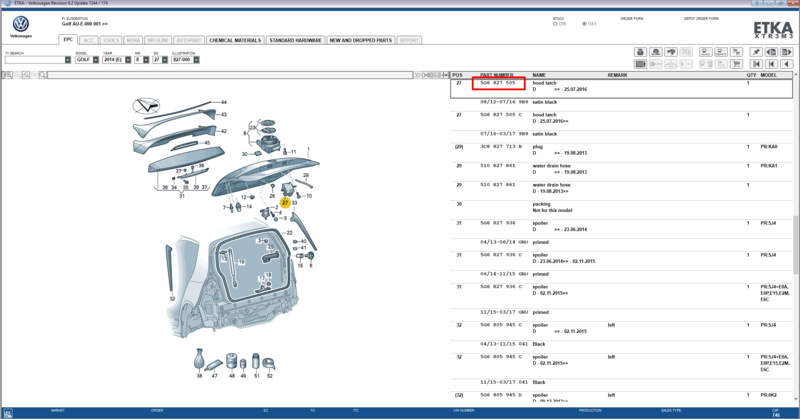Image resolution: width=800 pixels, height=419 pixels.
Task: Open the STANDARD HARDWARE tab
Action: point(295,40)
